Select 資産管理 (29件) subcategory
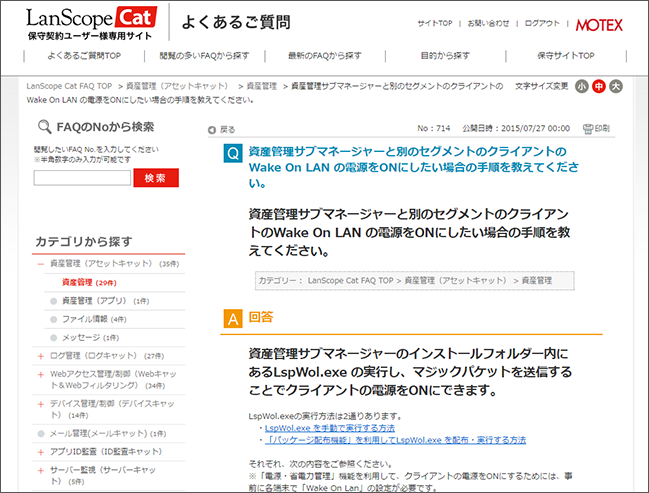The image size is (649, 493). pyautogui.click(x=89, y=283)
